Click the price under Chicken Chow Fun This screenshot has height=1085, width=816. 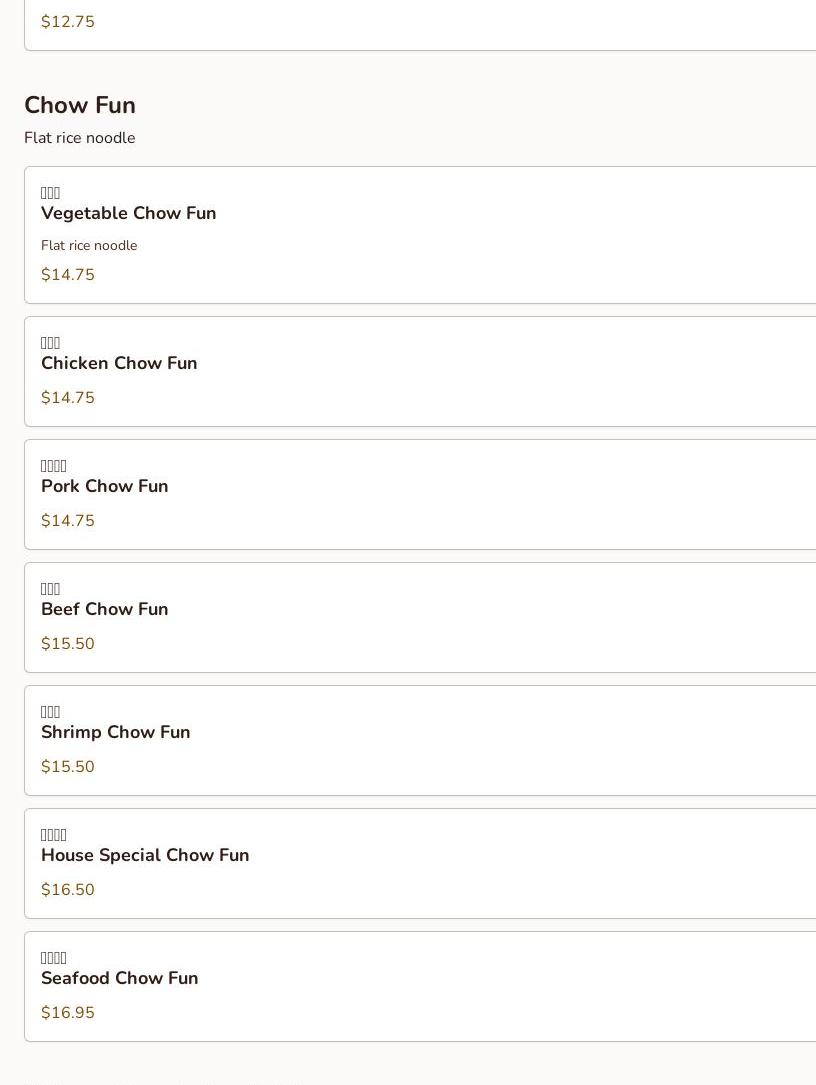(x=68, y=398)
